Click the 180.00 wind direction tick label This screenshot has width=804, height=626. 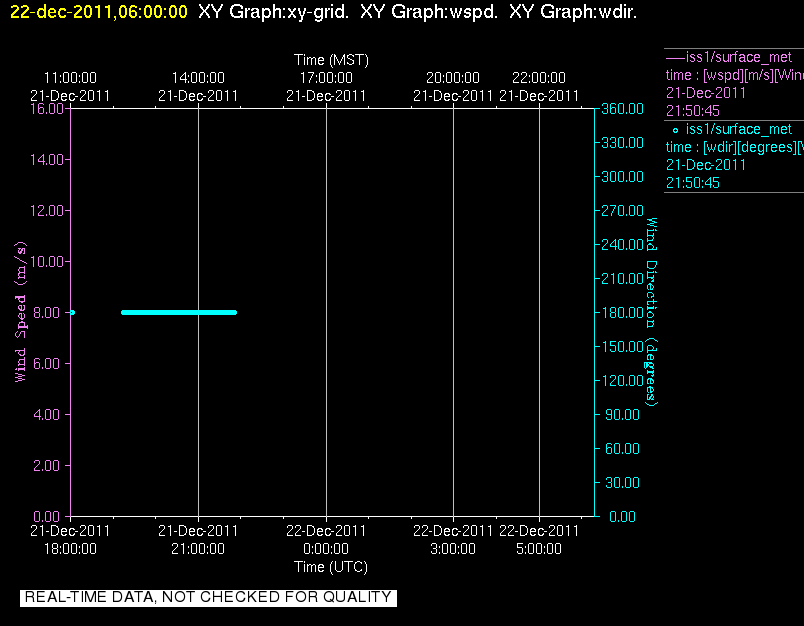pos(622,313)
